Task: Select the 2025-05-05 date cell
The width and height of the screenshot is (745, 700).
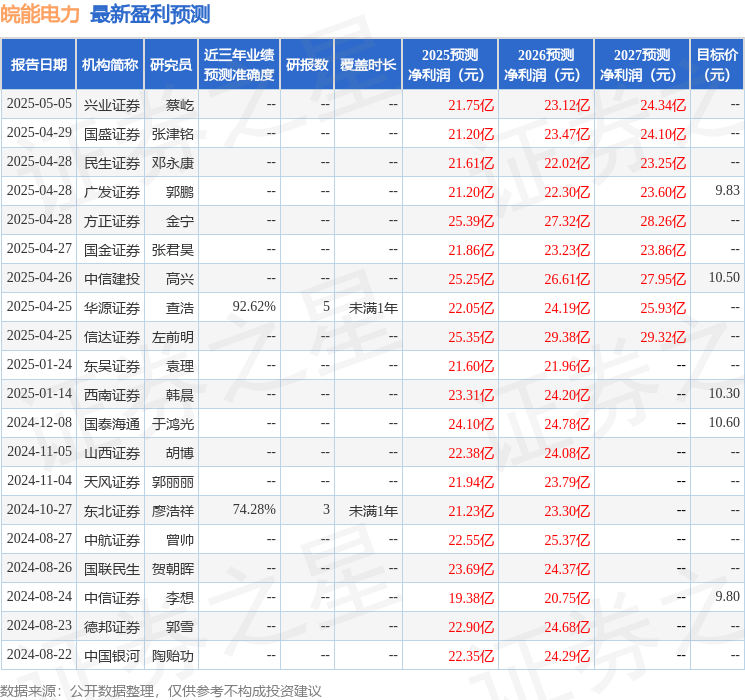Action: (x=39, y=104)
